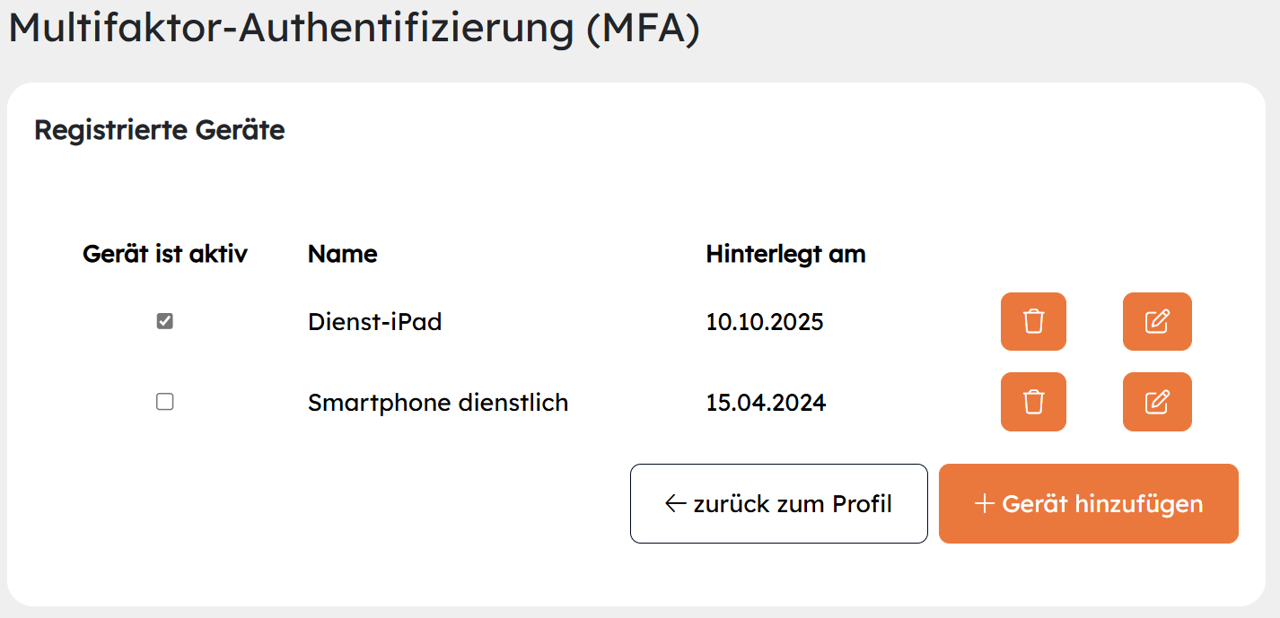This screenshot has height=618, width=1280.
Task: Uncheck the active checkbox for Dienst-iPad
Action: point(165,322)
